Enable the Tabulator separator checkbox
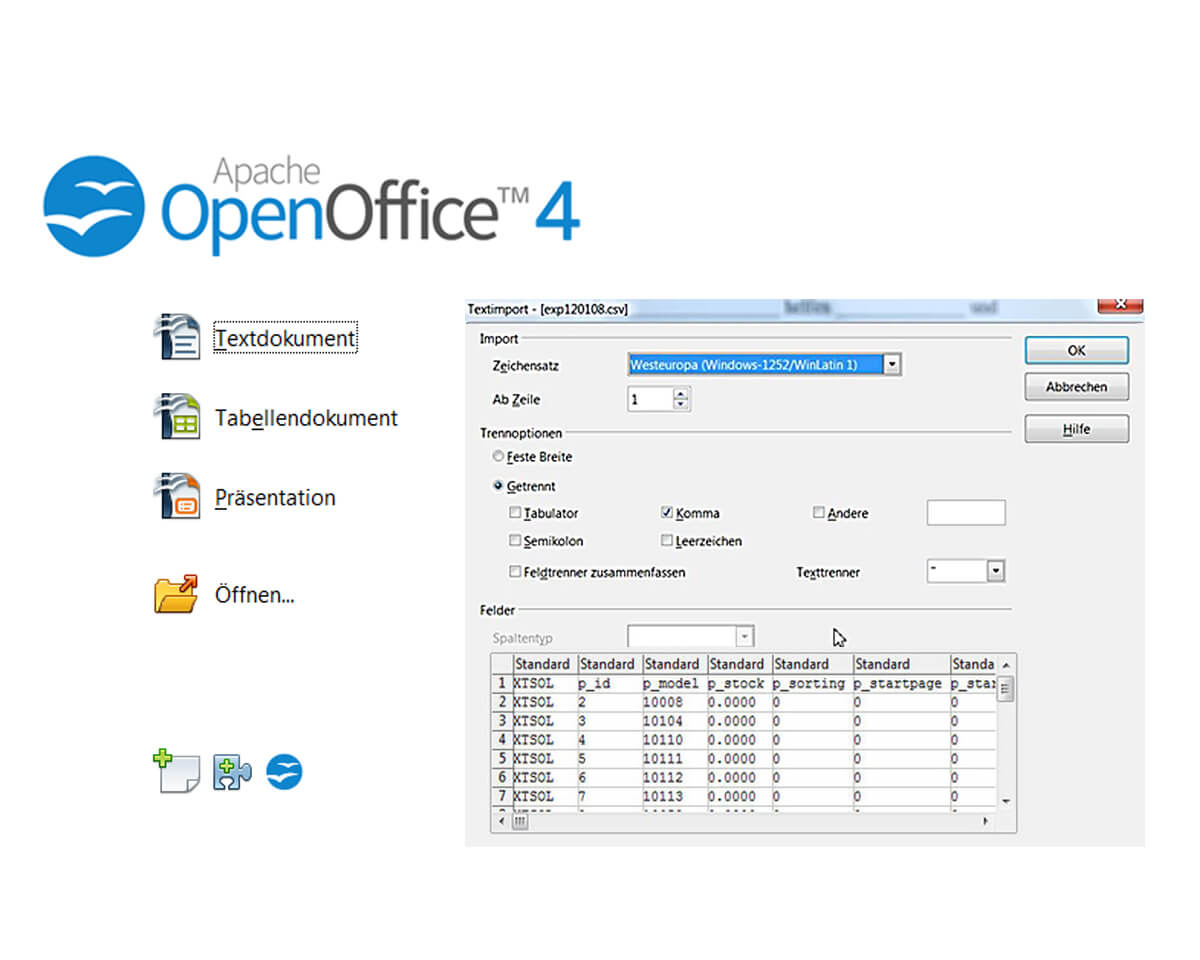This screenshot has width=1200, height=960. click(x=515, y=513)
